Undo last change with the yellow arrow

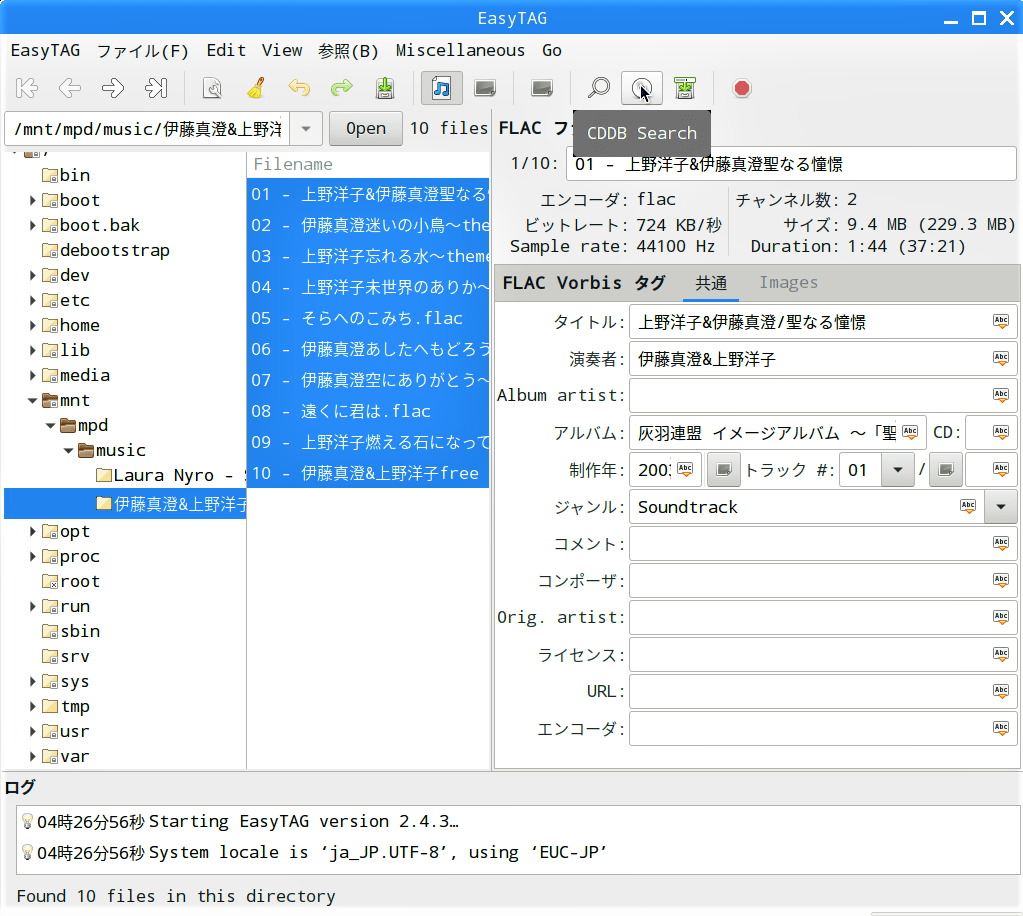click(x=299, y=88)
